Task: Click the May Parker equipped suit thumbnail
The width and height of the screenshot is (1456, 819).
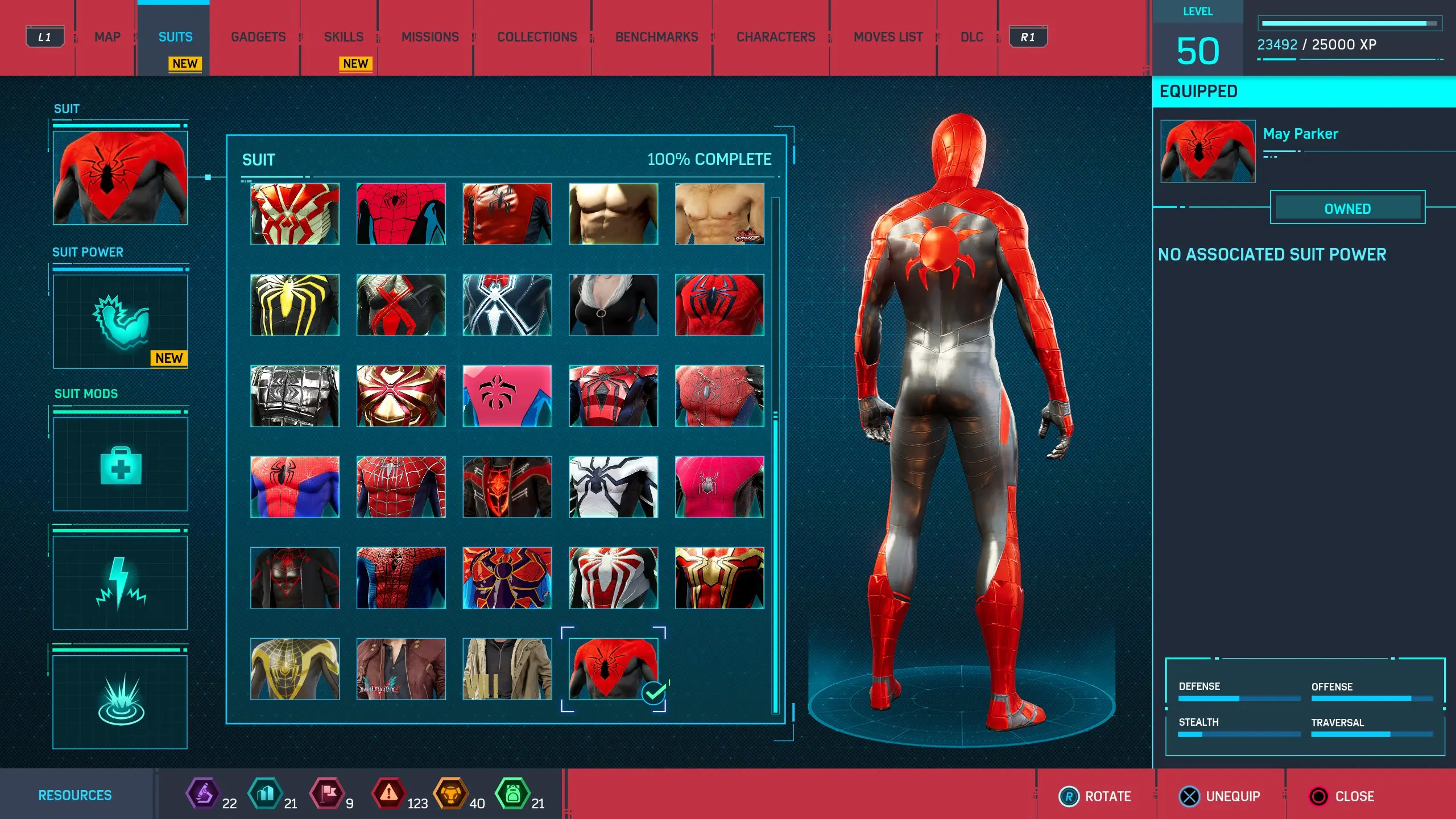Action: coord(1208,151)
